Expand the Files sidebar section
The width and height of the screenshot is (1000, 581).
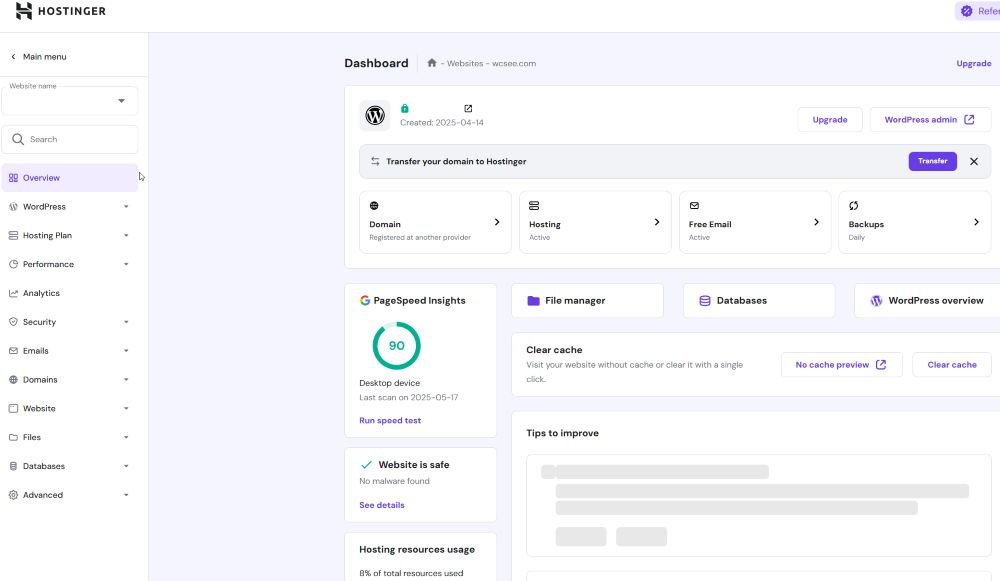[x=126, y=438]
